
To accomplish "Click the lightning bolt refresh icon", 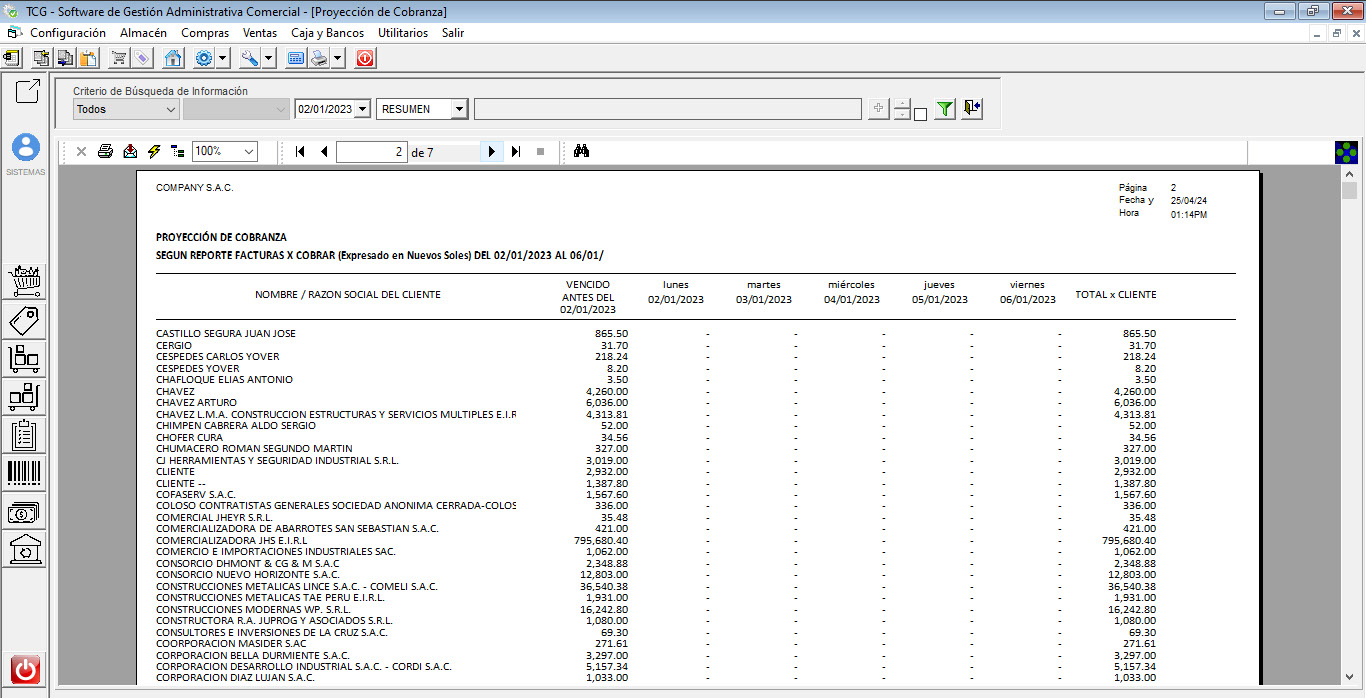I will [153, 152].
